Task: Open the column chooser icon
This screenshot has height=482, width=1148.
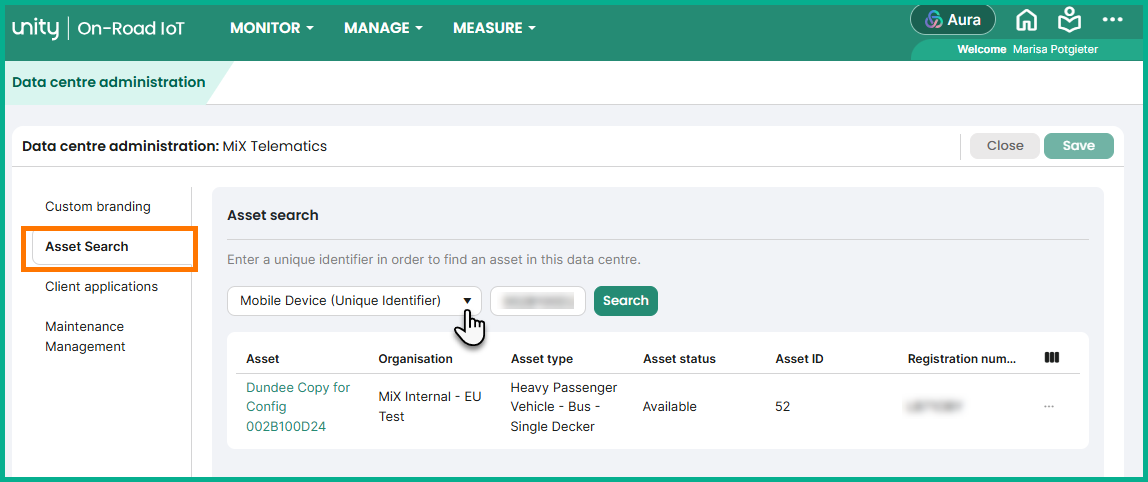Action: tap(1052, 357)
